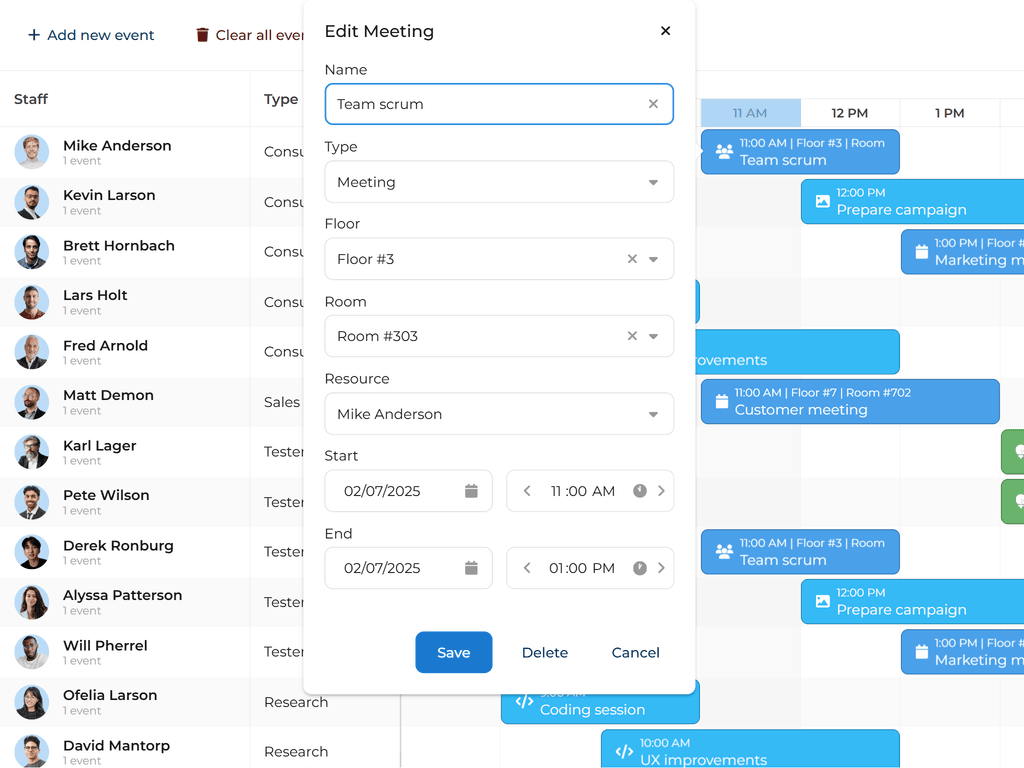This screenshot has height=768, width=1024.
Task: Clear the Floor #3 selection
Action: pyautogui.click(x=632, y=259)
